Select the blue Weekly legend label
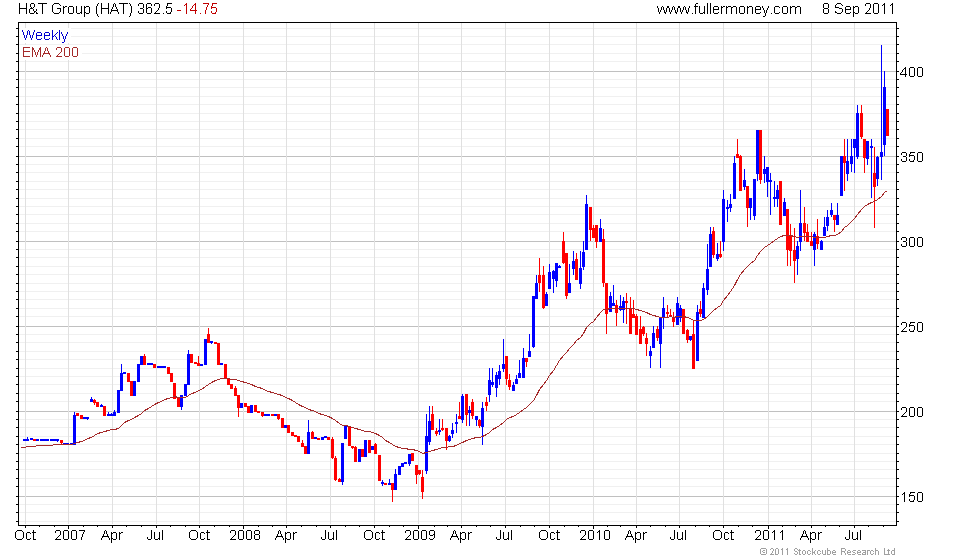 [x=45, y=36]
